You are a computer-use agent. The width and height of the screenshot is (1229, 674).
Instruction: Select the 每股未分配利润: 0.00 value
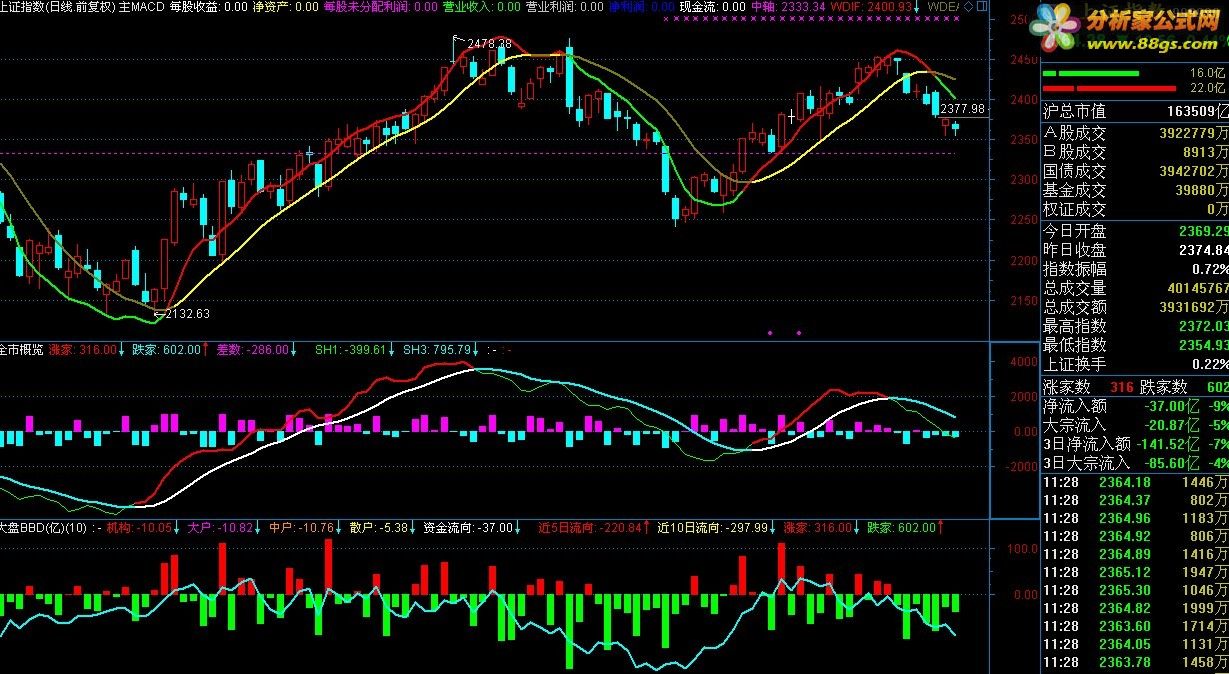381,7
